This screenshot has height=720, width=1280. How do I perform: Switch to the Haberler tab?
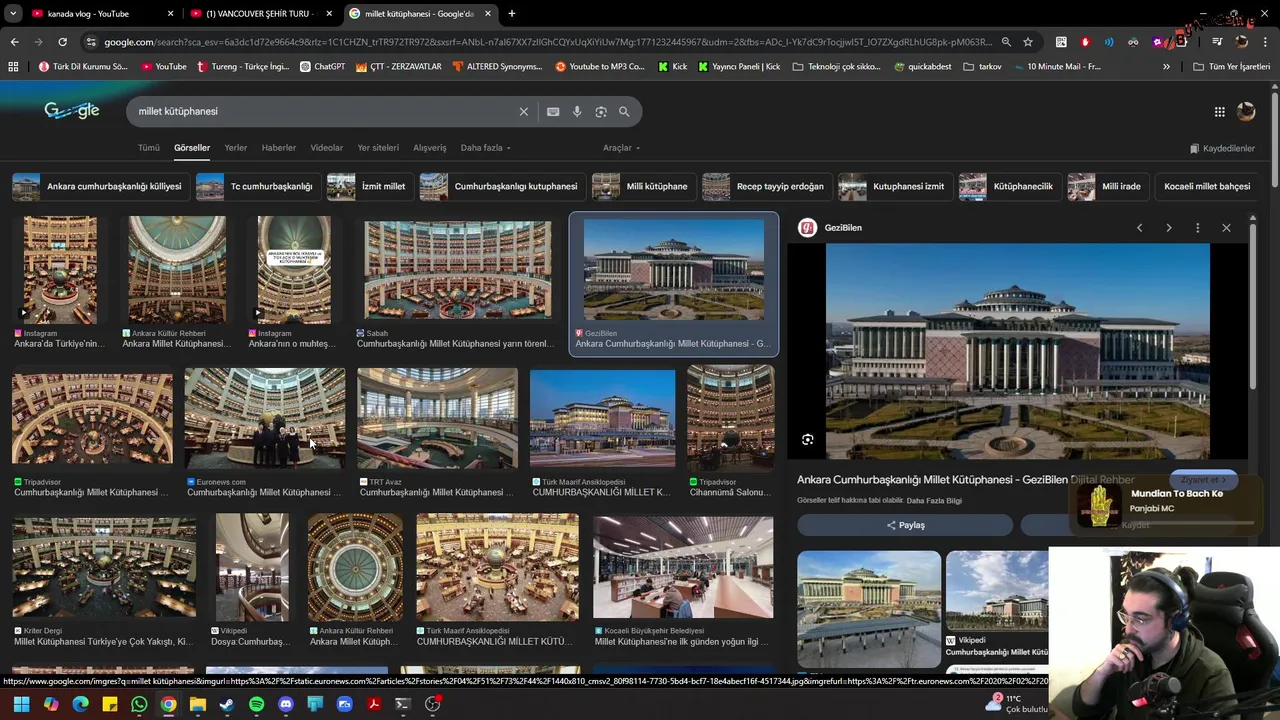[279, 148]
